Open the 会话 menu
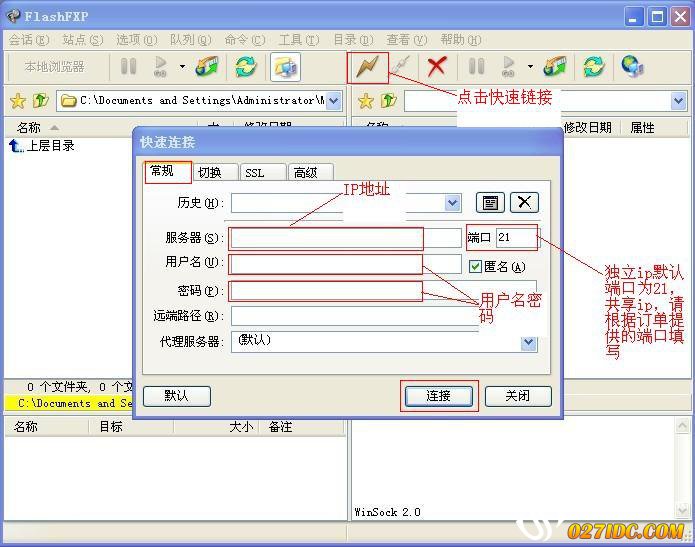This screenshot has height=547, width=695. coord(29,40)
